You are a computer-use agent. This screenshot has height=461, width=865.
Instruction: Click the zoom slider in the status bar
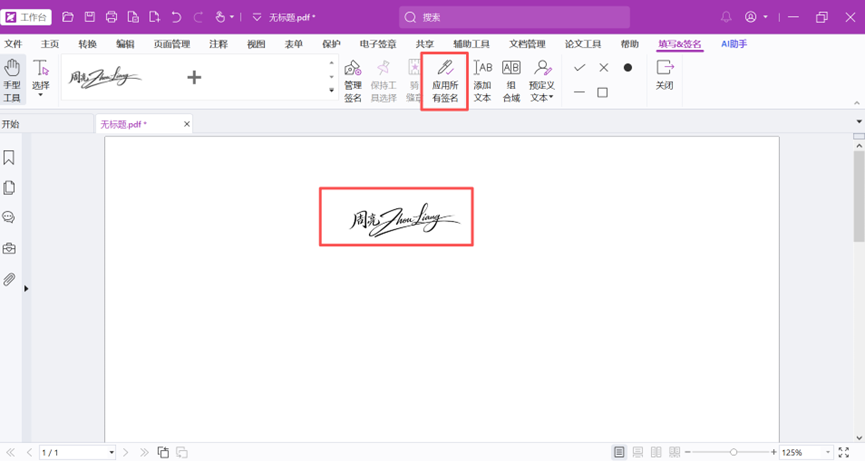click(734, 453)
